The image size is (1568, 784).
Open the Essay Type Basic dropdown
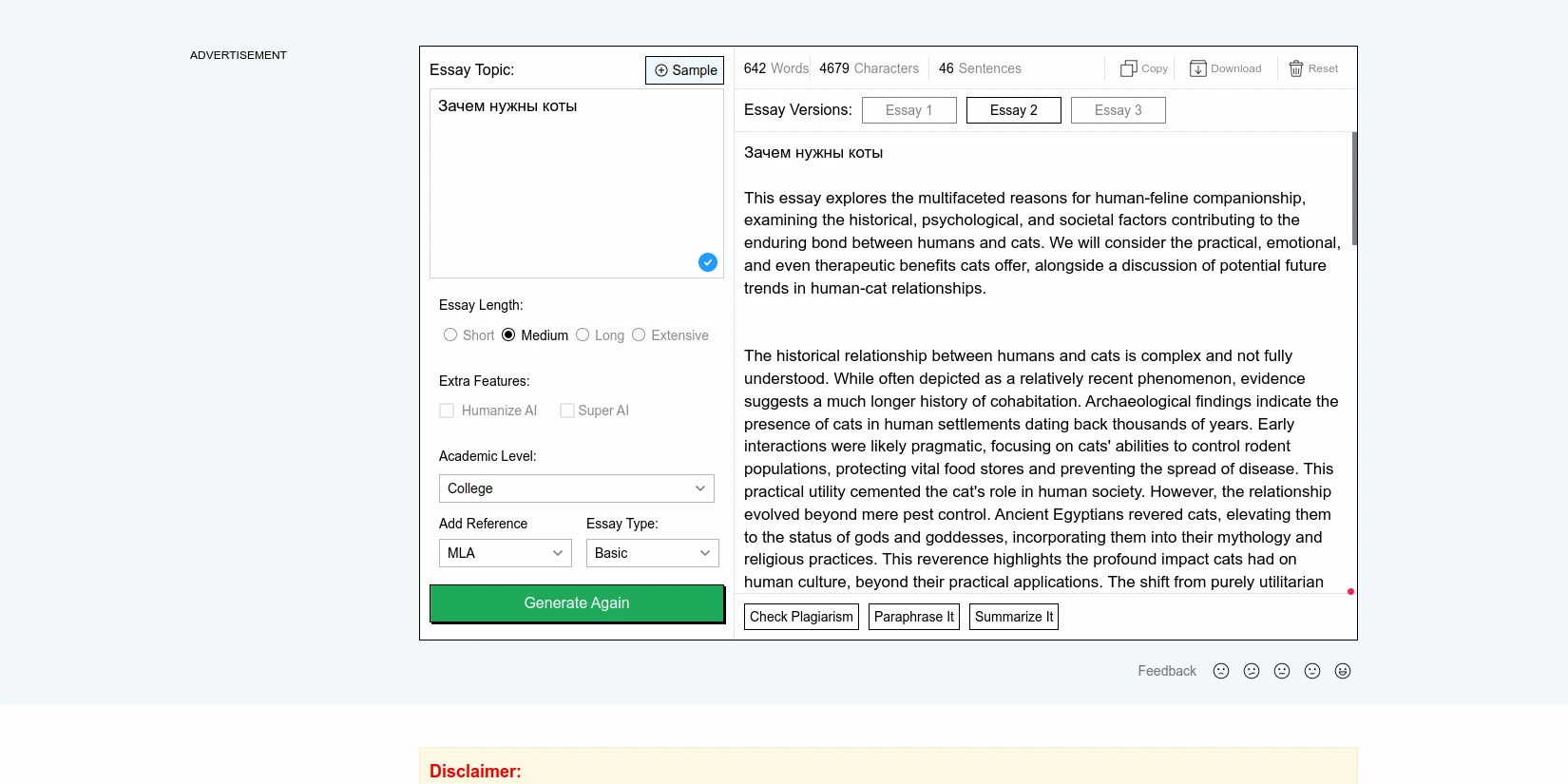coord(652,553)
